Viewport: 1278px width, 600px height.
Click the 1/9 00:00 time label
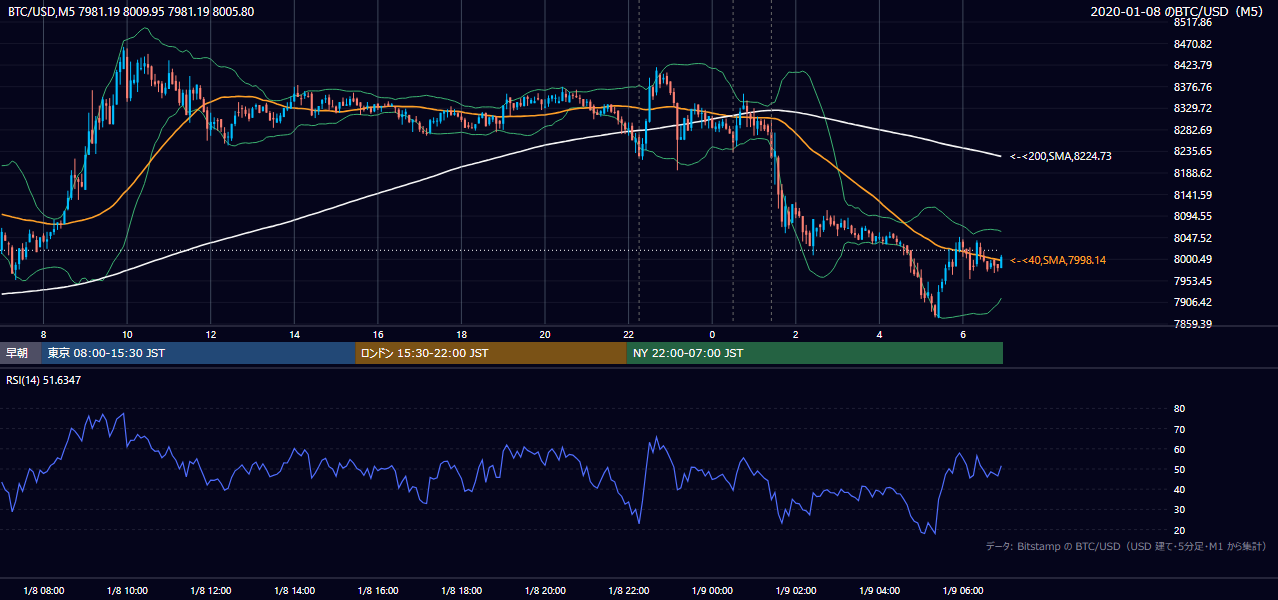pyautogui.click(x=712, y=591)
